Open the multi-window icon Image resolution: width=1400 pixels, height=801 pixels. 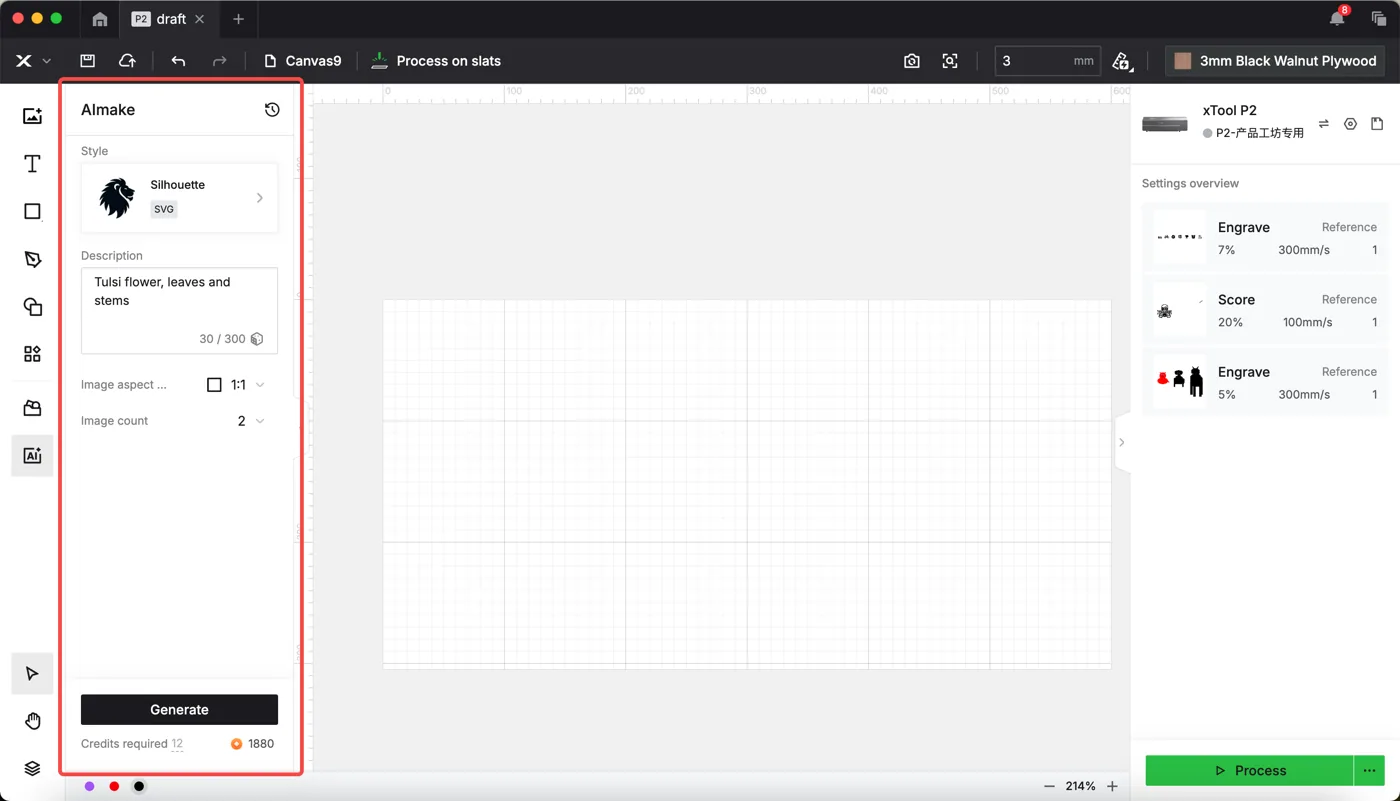pos(1378,19)
